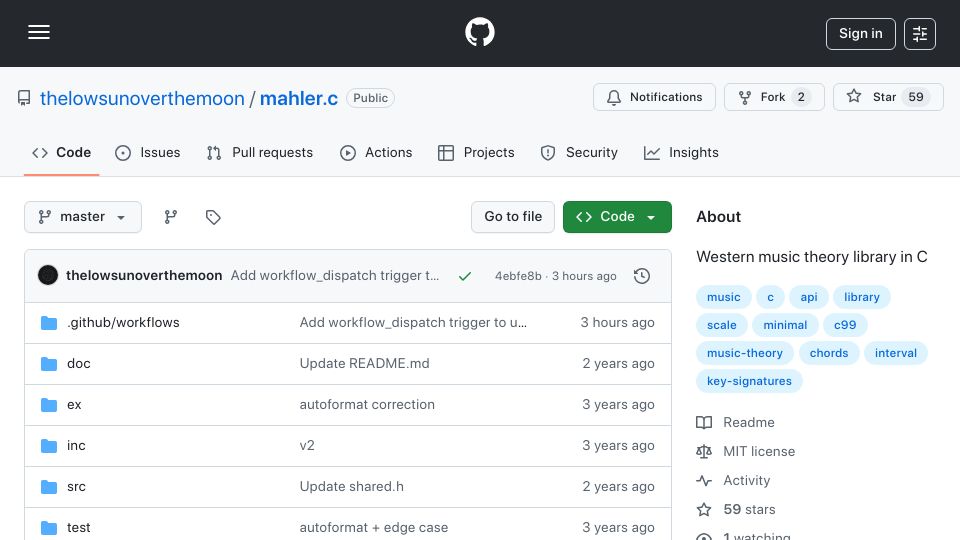Screen dimensions: 960x540
Task: Open the appearance settings sliders icon
Action: (920, 34)
